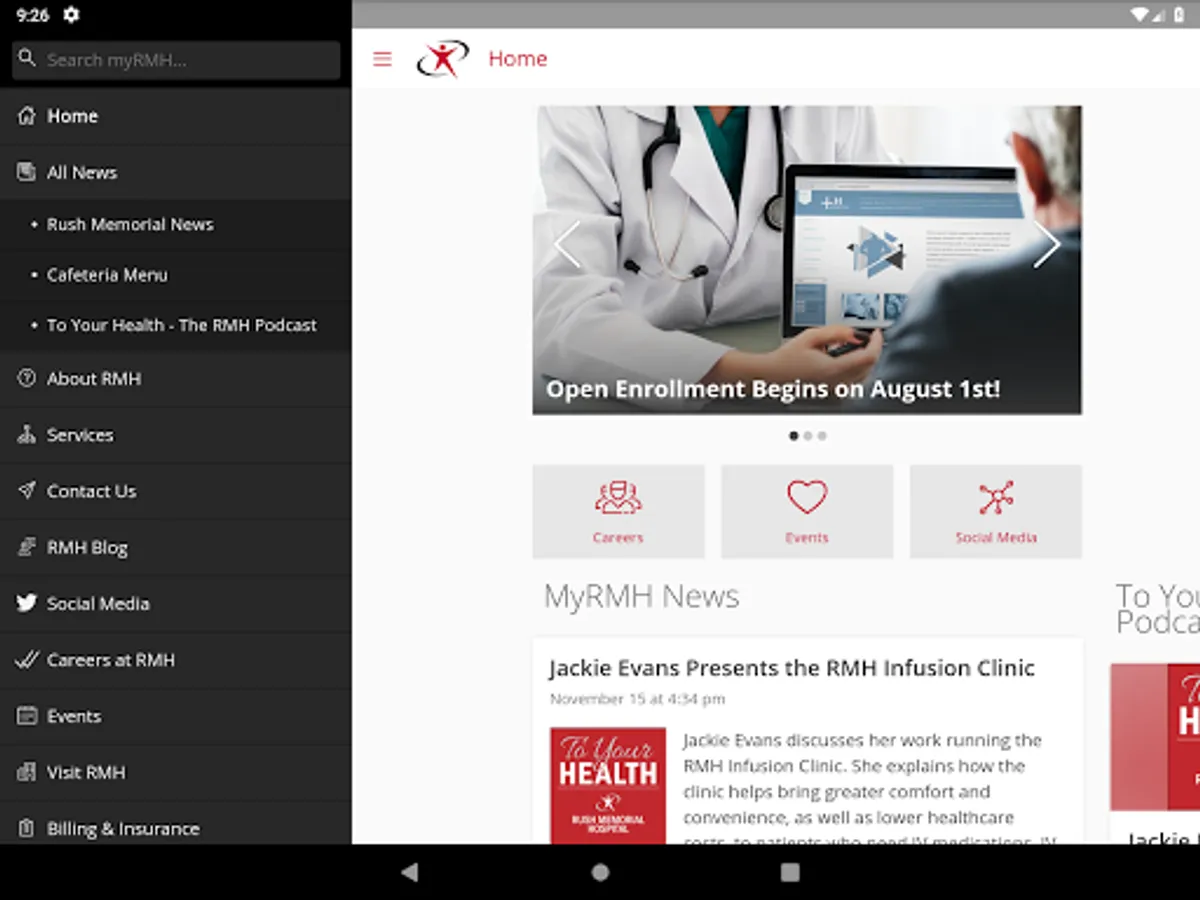Tap the Events heart icon tile
The height and width of the screenshot is (900, 1200).
807,511
